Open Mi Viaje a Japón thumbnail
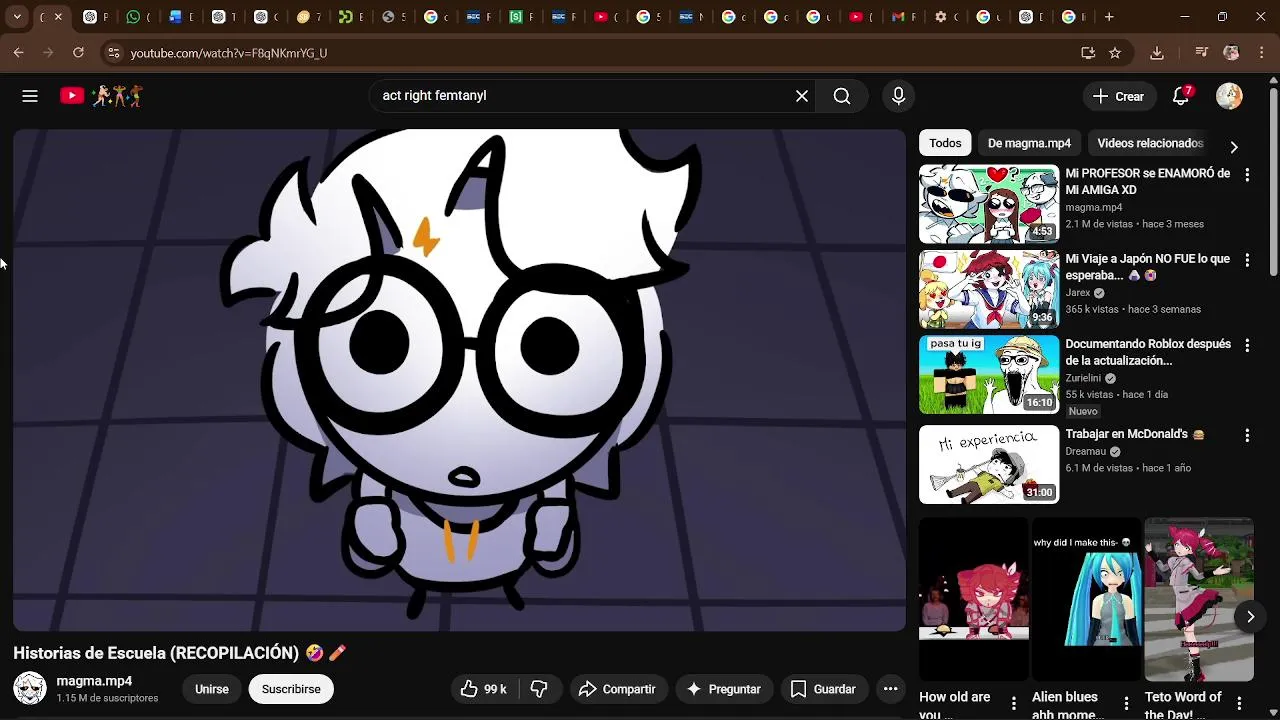The image size is (1280, 720). (989, 289)
